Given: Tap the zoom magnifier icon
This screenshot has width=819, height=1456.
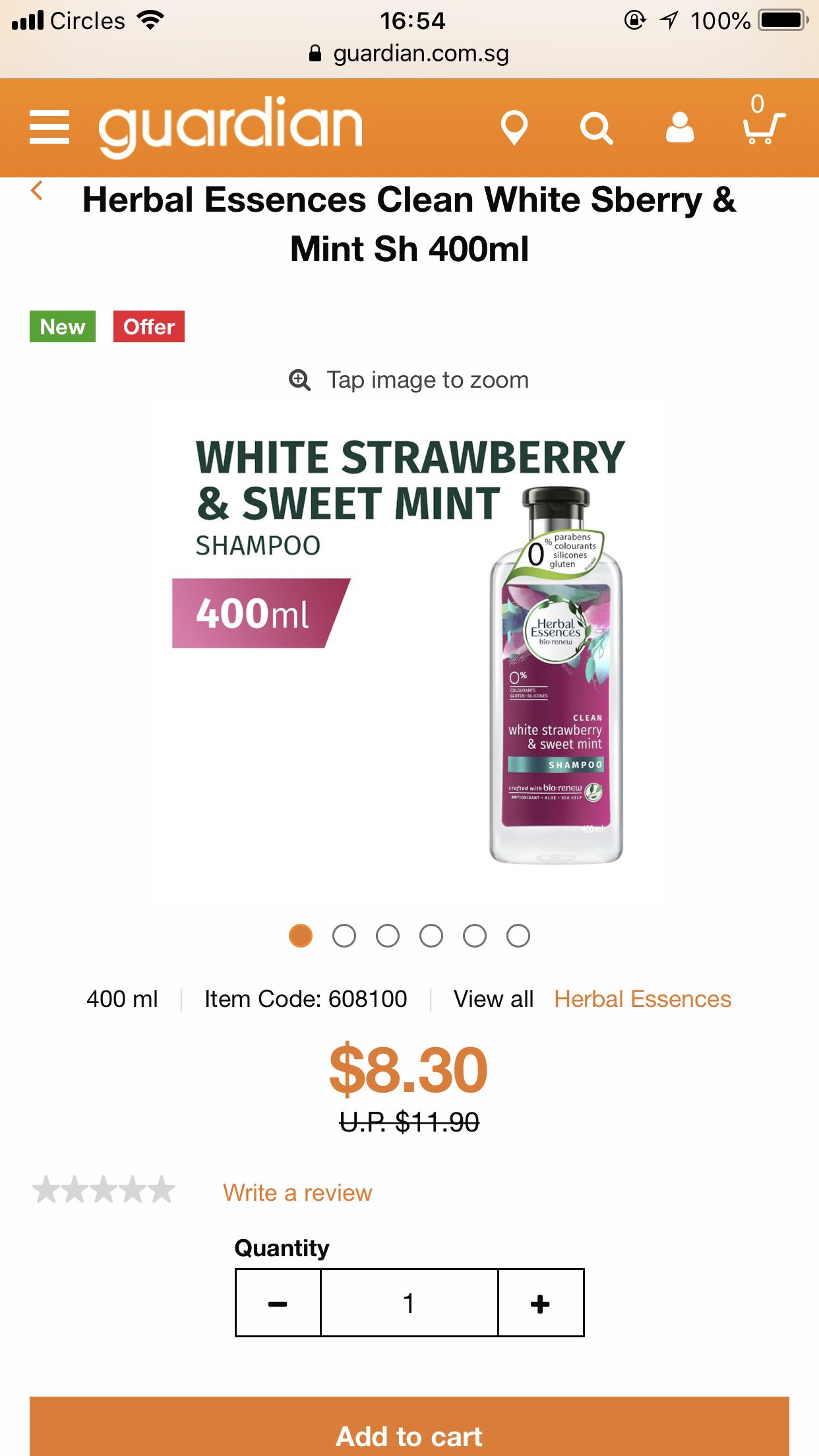Looking at the screenshot, I should click(x=300, y=380).
